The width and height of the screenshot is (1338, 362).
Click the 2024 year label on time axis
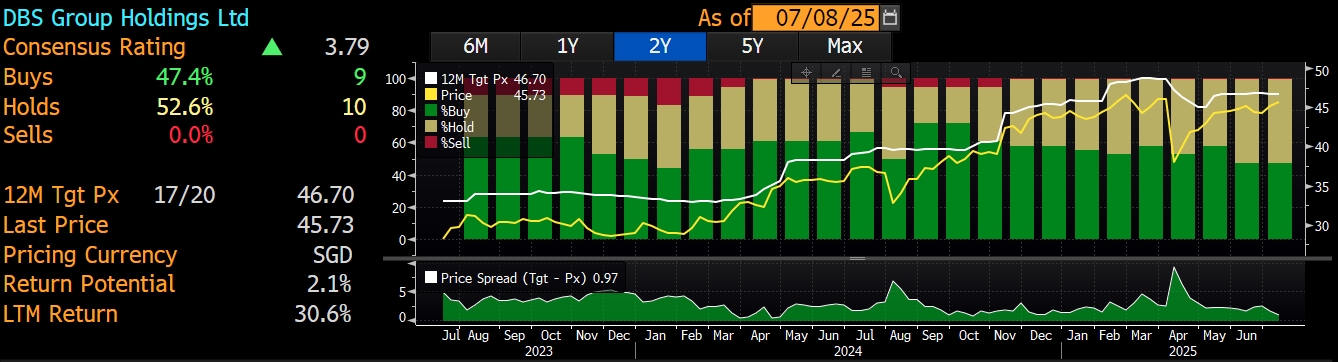[x=848, y=352]
